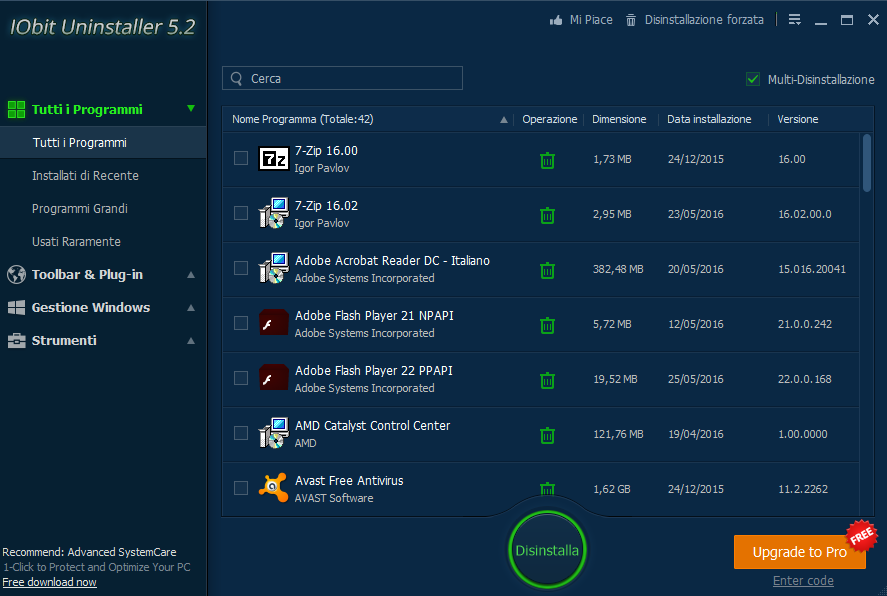Click the 382,48 MB size value
Image resolution: width=887 pixels, height=596 pixels.
pyautogui.click(x=618, y=269)
